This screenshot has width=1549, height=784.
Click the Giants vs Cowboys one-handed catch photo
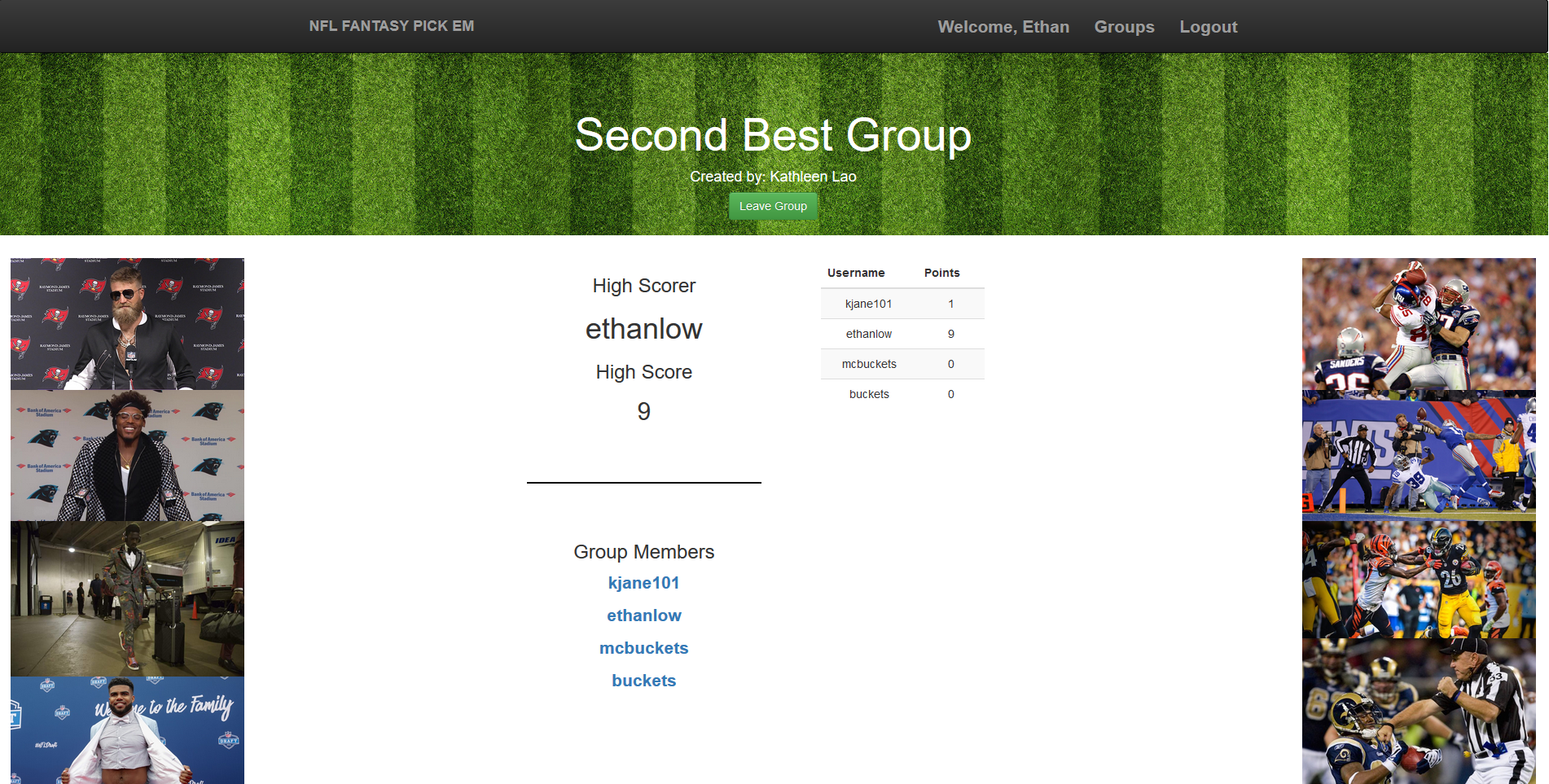coord(1419,455)
